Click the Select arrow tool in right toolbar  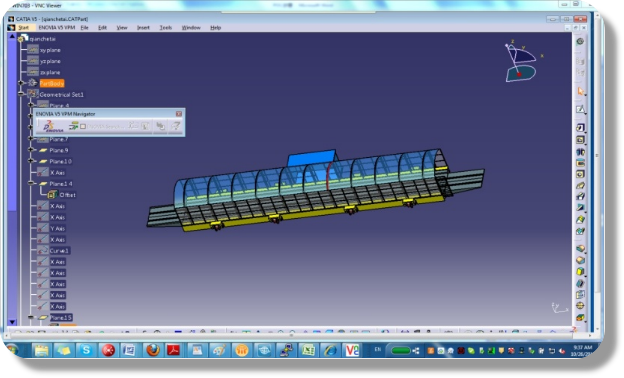pos(581,92)
